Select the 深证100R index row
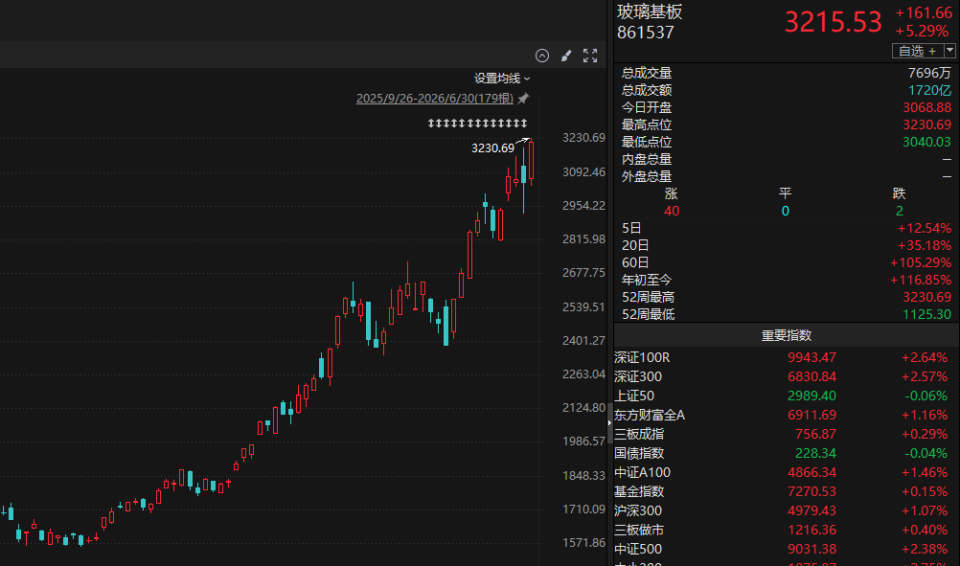Screen dimensions: 960x566 (786, 357)
